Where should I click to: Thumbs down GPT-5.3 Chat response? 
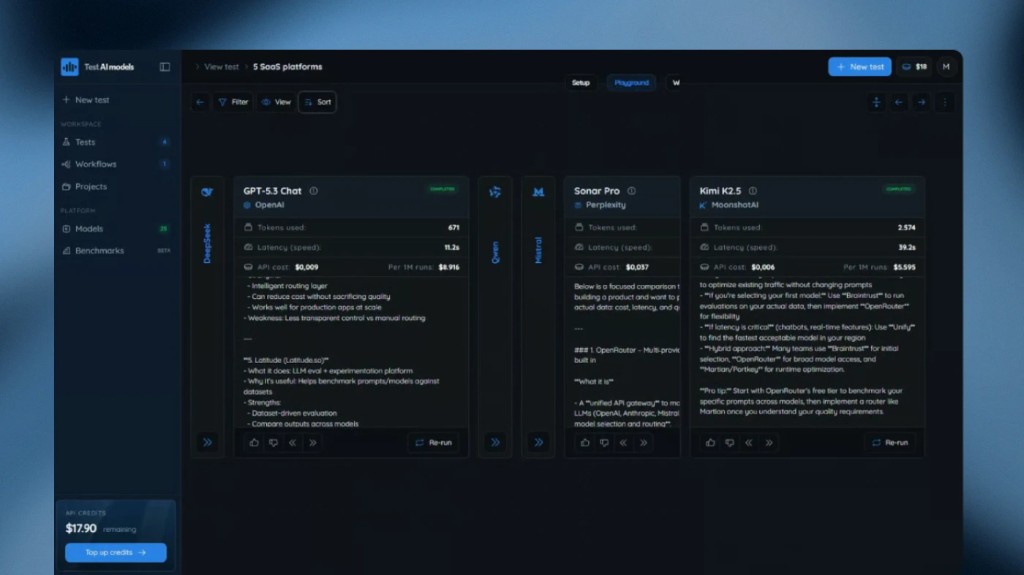point(274,442)
